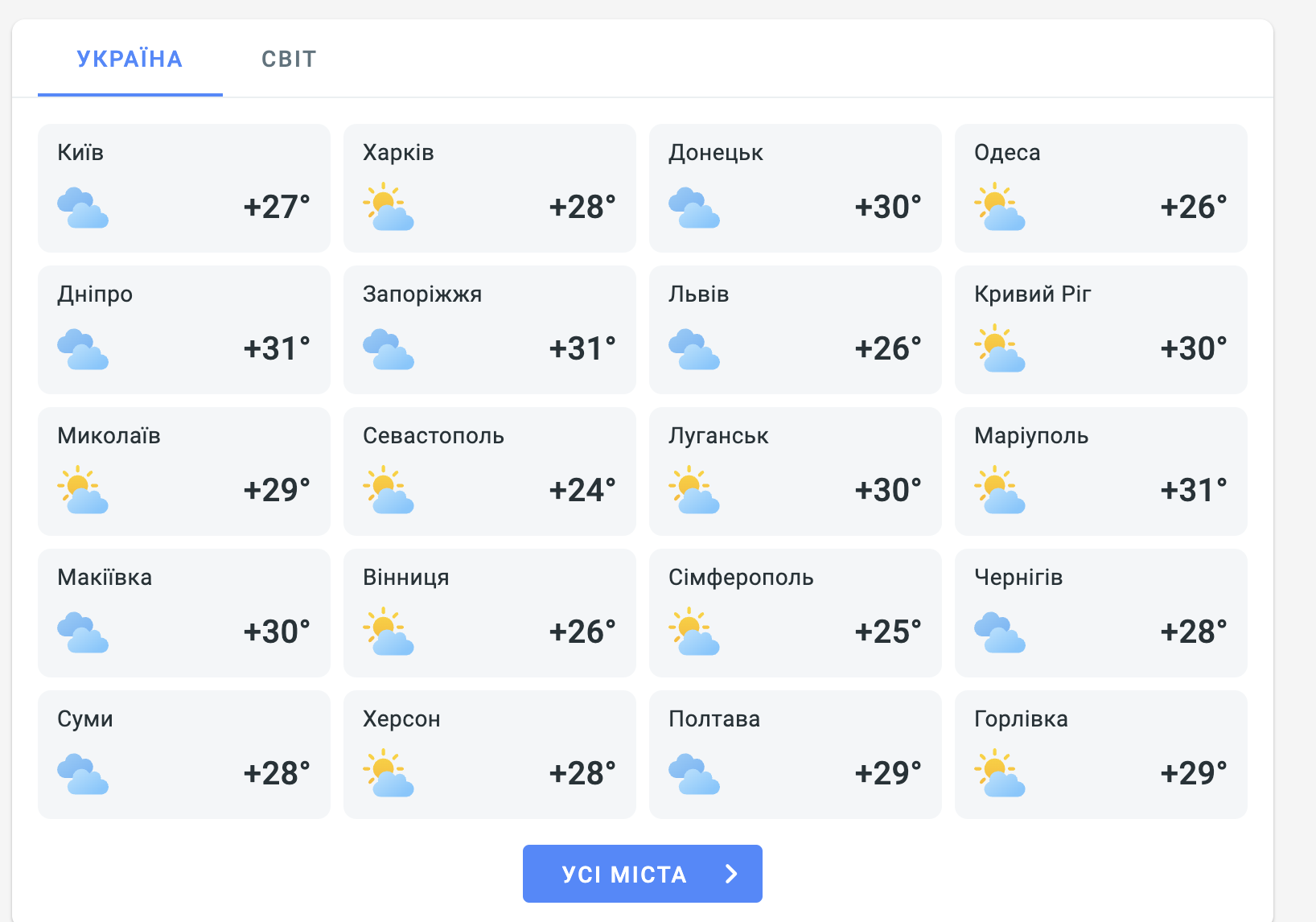Select the УКРАЇНА tab
Image resolution: width=1316 pixels, height=922 pixels.
[130, 60]
